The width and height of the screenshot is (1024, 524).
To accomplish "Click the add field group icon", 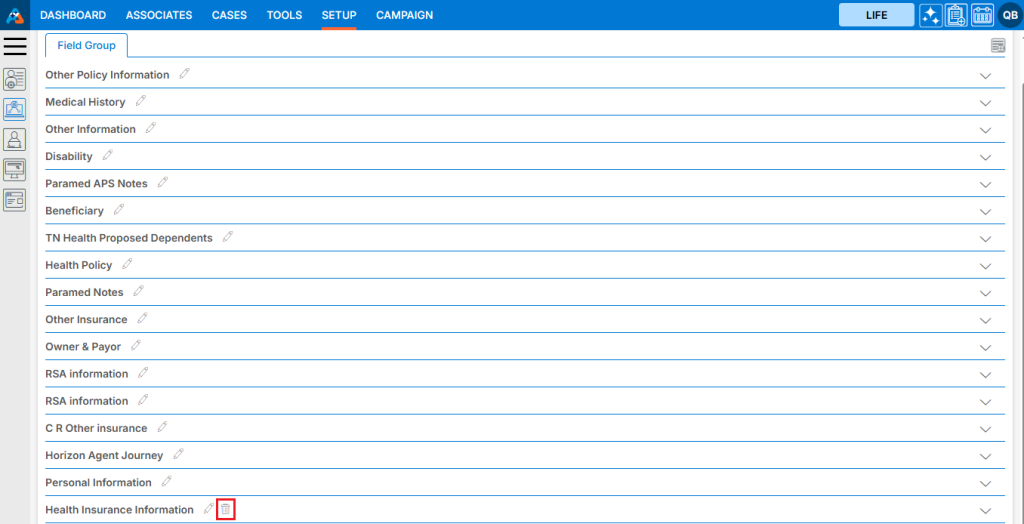I will [997, 45].
